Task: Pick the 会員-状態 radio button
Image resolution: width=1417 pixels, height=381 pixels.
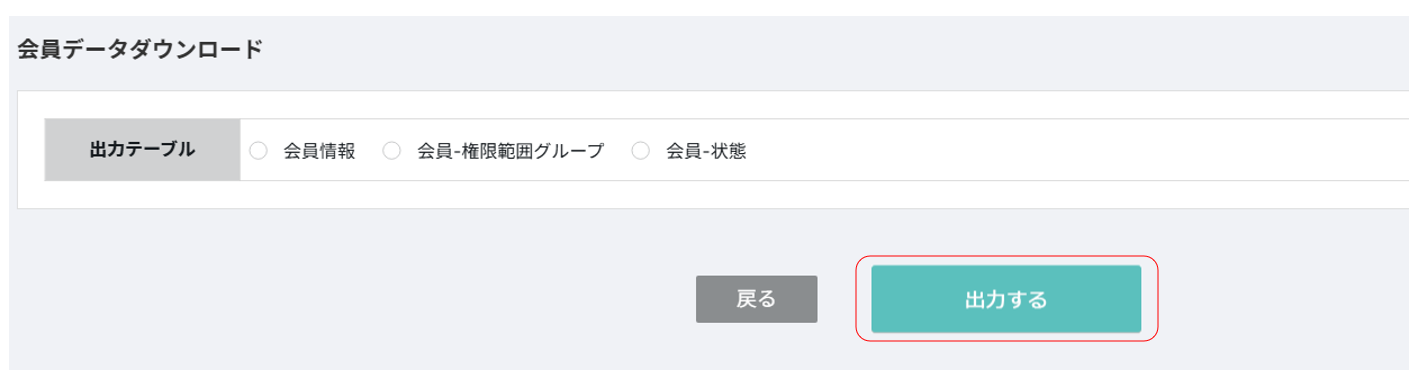Action: pyautogui.click(x=641, y=151)
